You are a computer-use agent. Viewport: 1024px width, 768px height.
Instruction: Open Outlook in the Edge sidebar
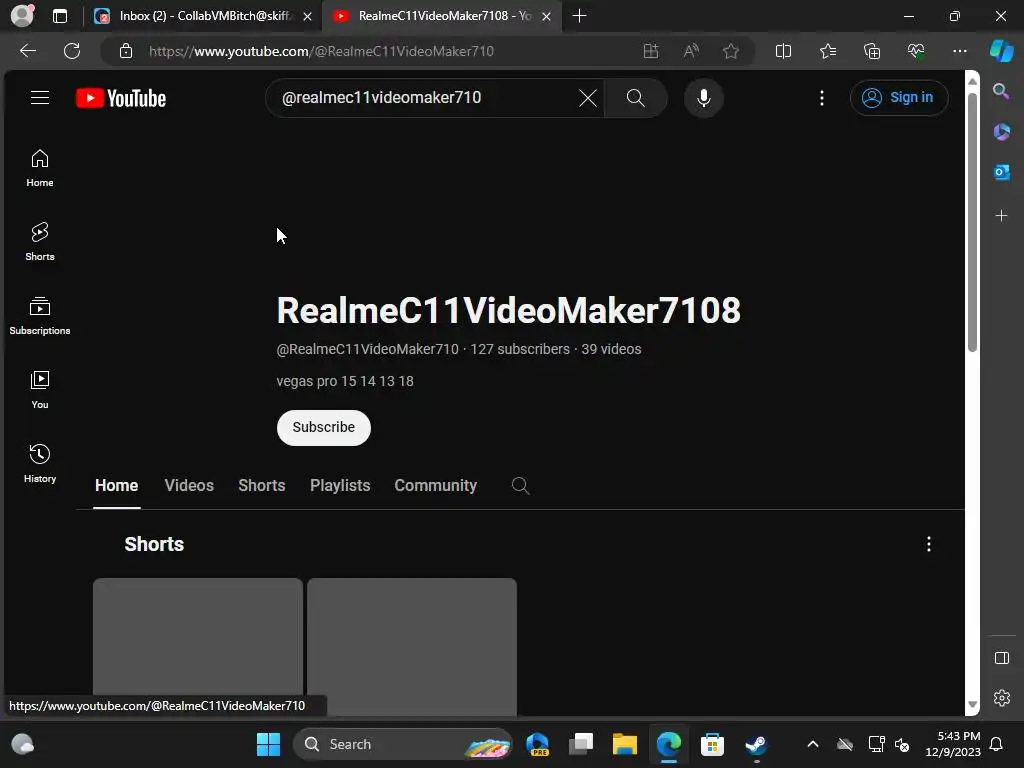1001,172
